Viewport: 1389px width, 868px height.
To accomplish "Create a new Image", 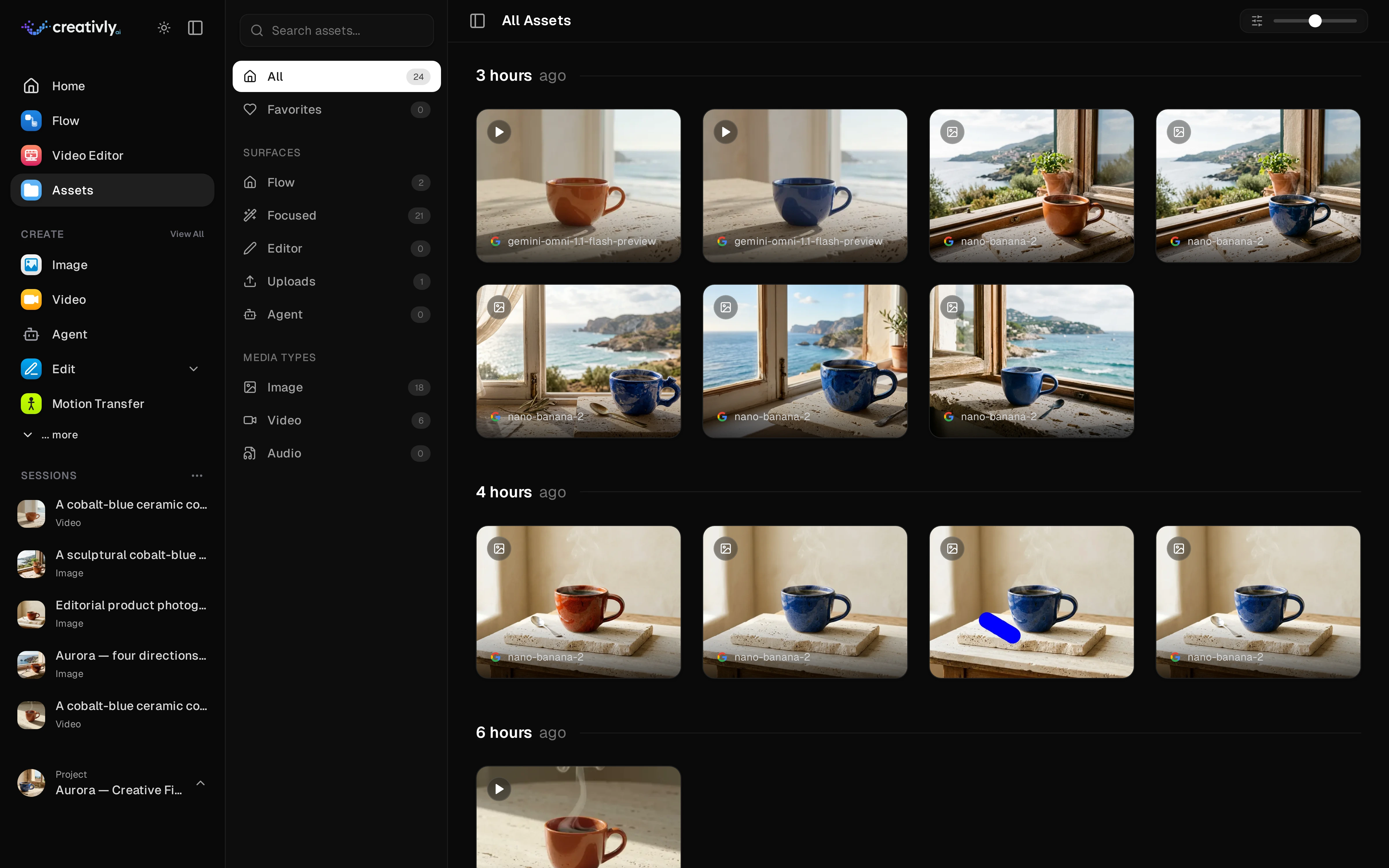I will click(x=113, y=265).
